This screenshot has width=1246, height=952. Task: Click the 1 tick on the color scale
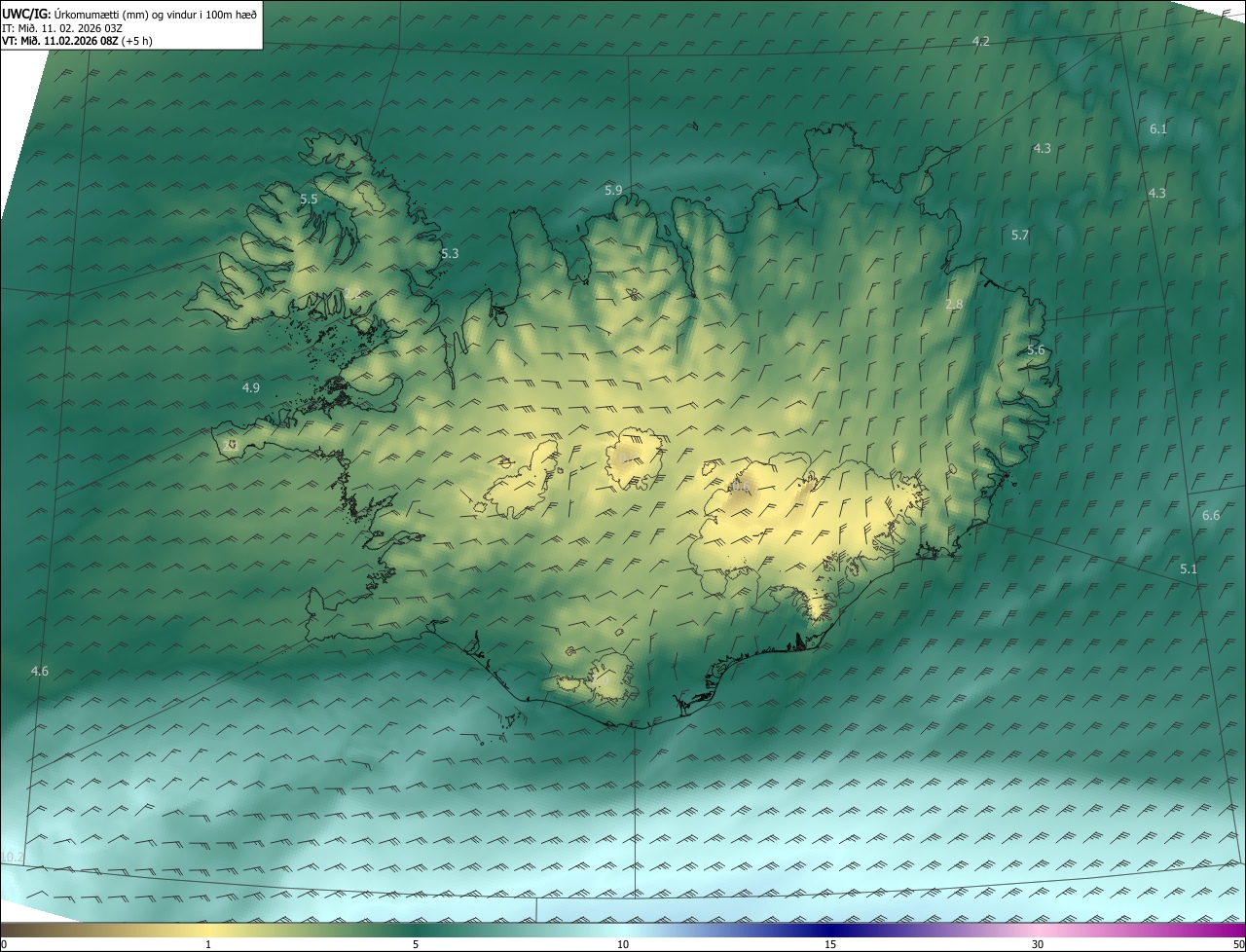[x=208, y=944]
